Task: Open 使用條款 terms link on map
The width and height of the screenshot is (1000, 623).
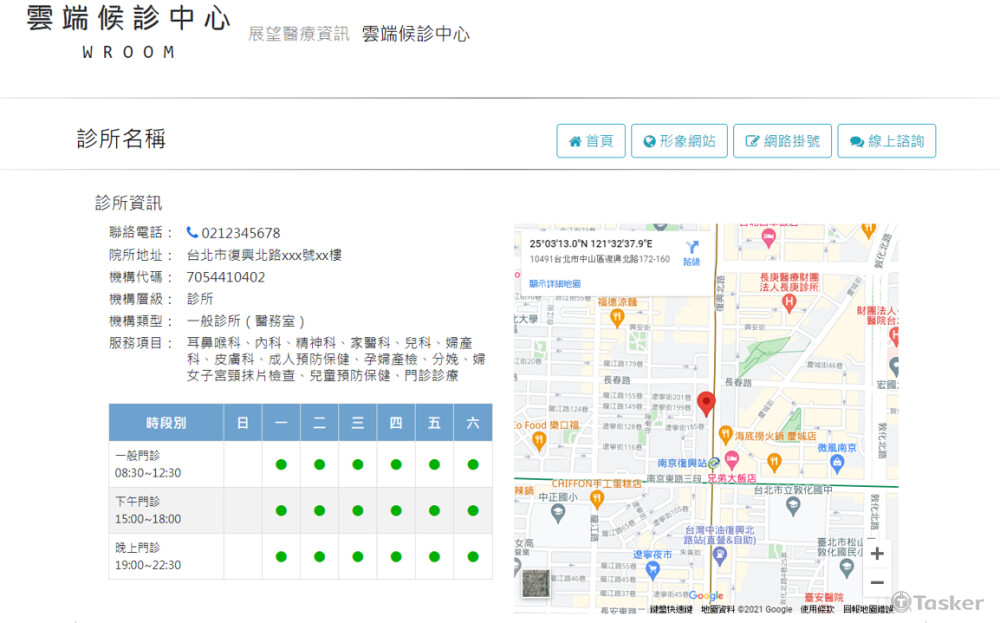Action: [x=817, y=609]
